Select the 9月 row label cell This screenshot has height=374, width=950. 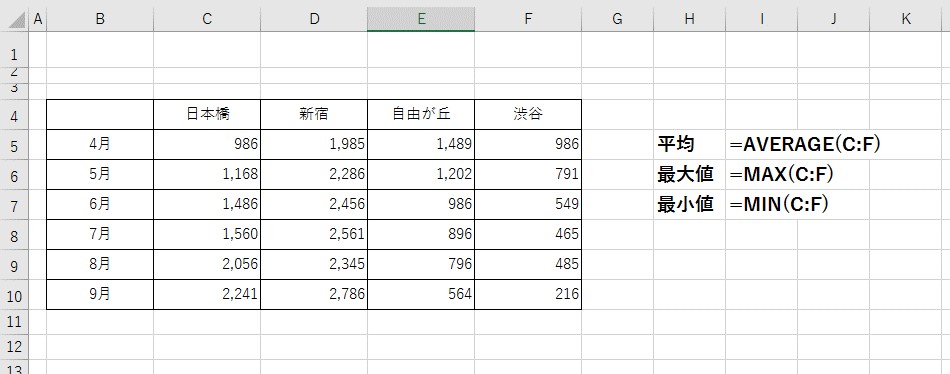click(100, 295)
